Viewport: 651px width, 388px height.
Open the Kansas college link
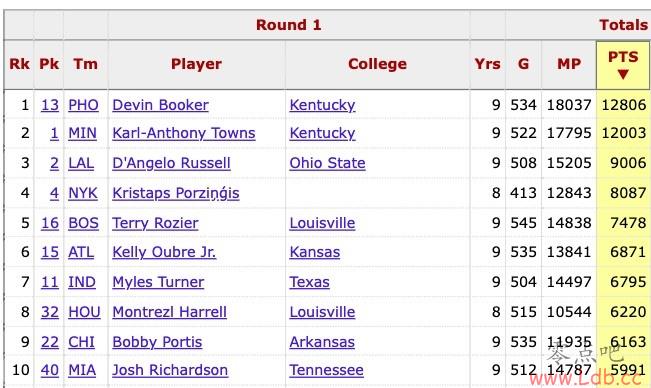point(315,252)
